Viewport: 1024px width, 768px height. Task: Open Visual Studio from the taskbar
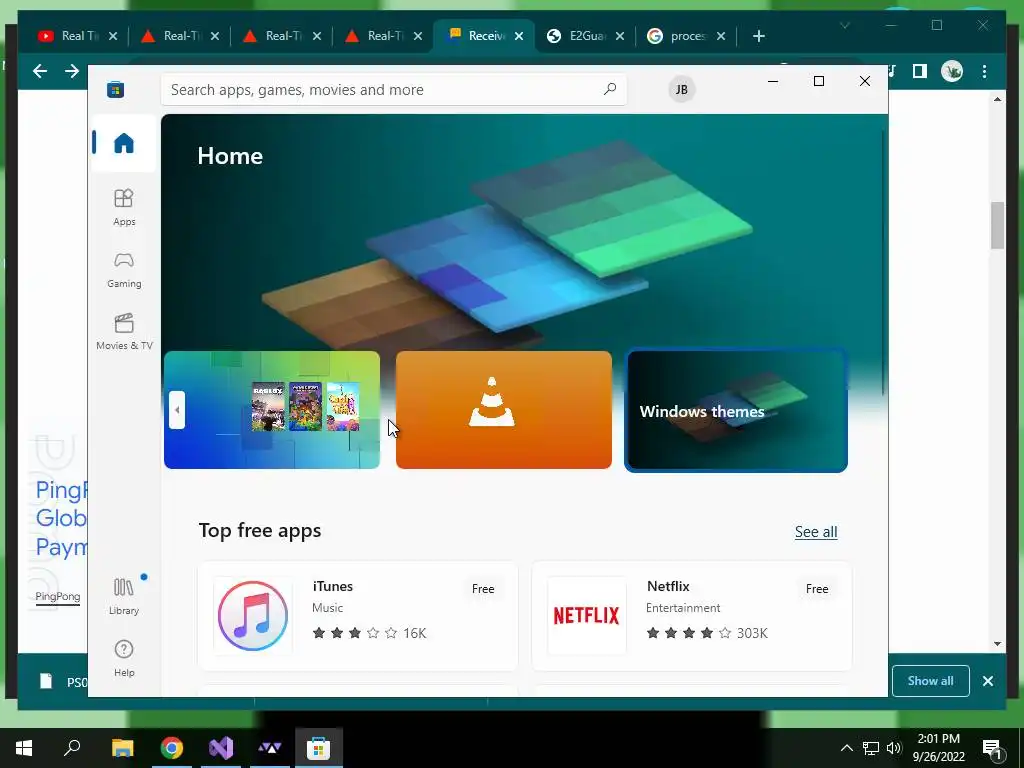(221, 748)
